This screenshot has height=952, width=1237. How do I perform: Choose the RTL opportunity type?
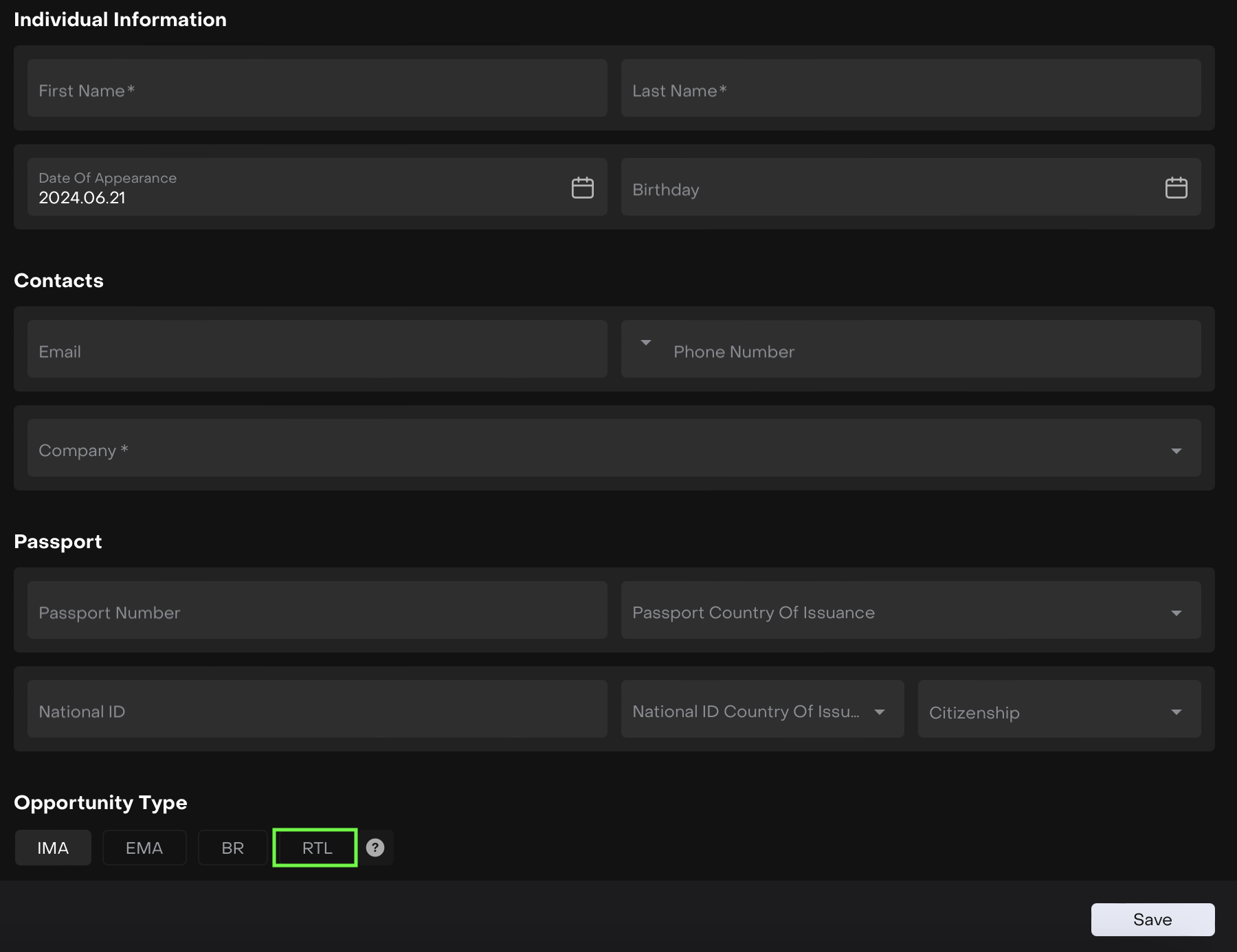(315, 848)
